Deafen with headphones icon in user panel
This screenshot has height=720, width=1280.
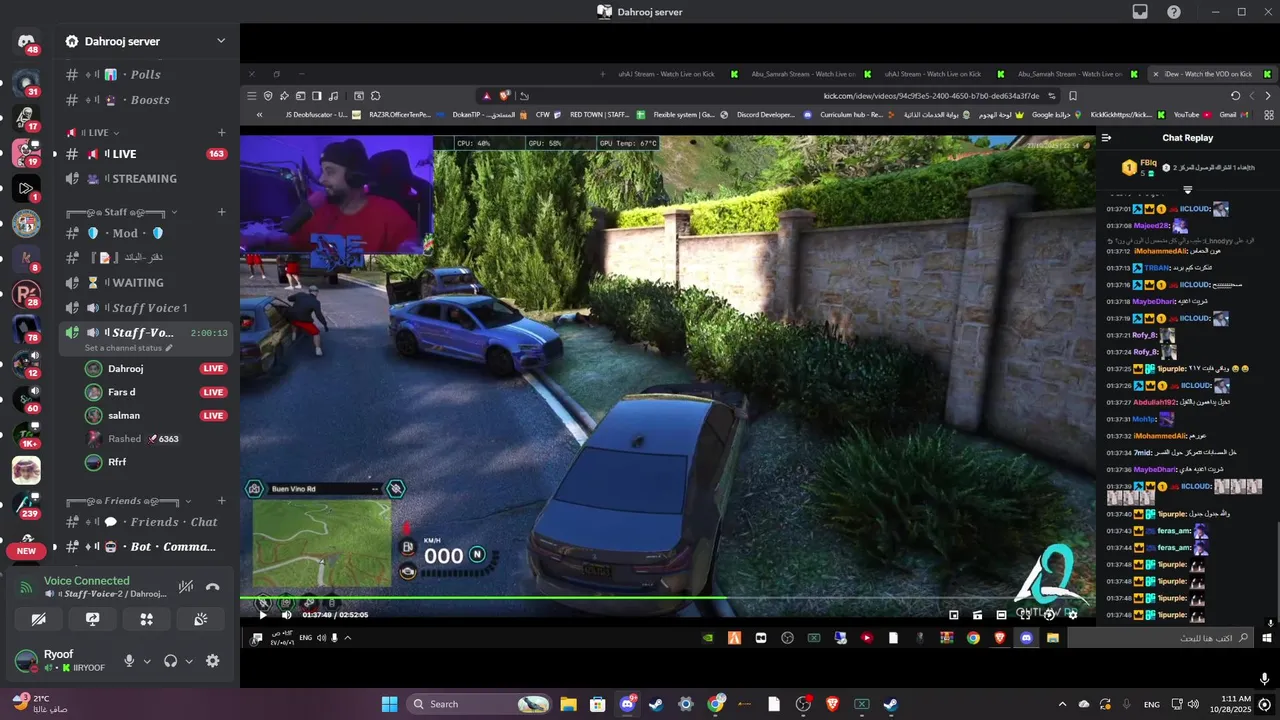pos(171,661)
